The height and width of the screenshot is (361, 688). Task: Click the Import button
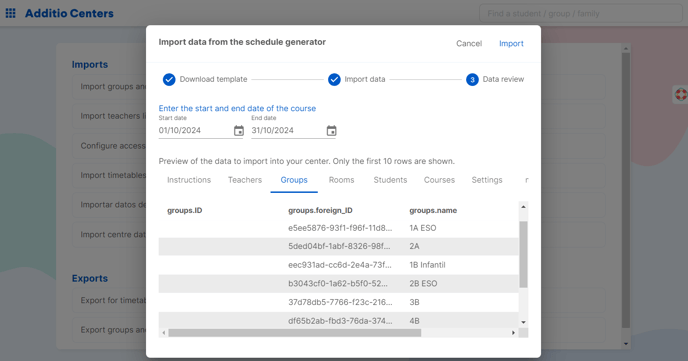coord(511,43)
